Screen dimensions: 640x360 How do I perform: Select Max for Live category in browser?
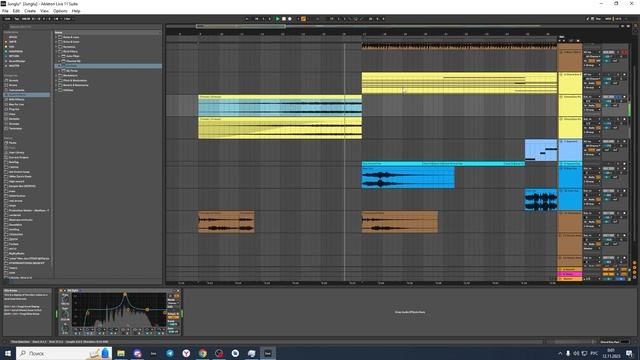[16, 104]
